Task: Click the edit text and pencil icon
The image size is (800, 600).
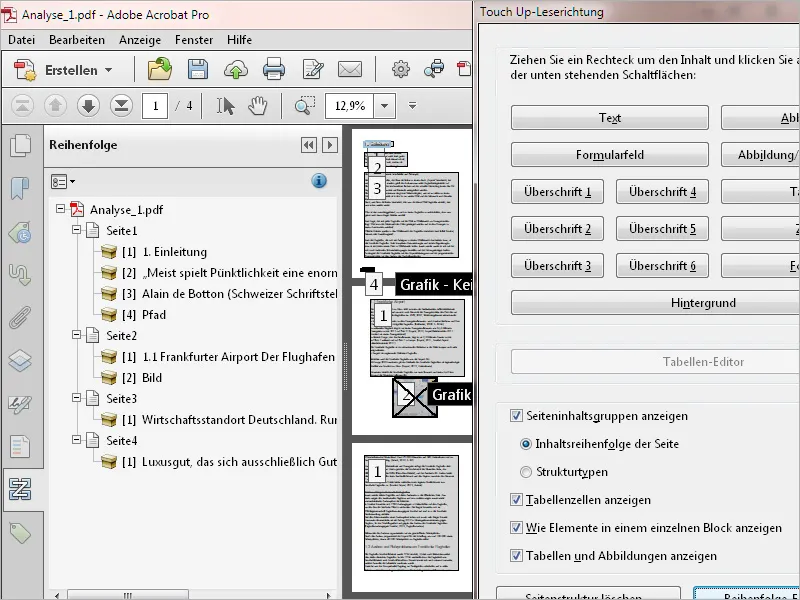Action: [312, 69]
